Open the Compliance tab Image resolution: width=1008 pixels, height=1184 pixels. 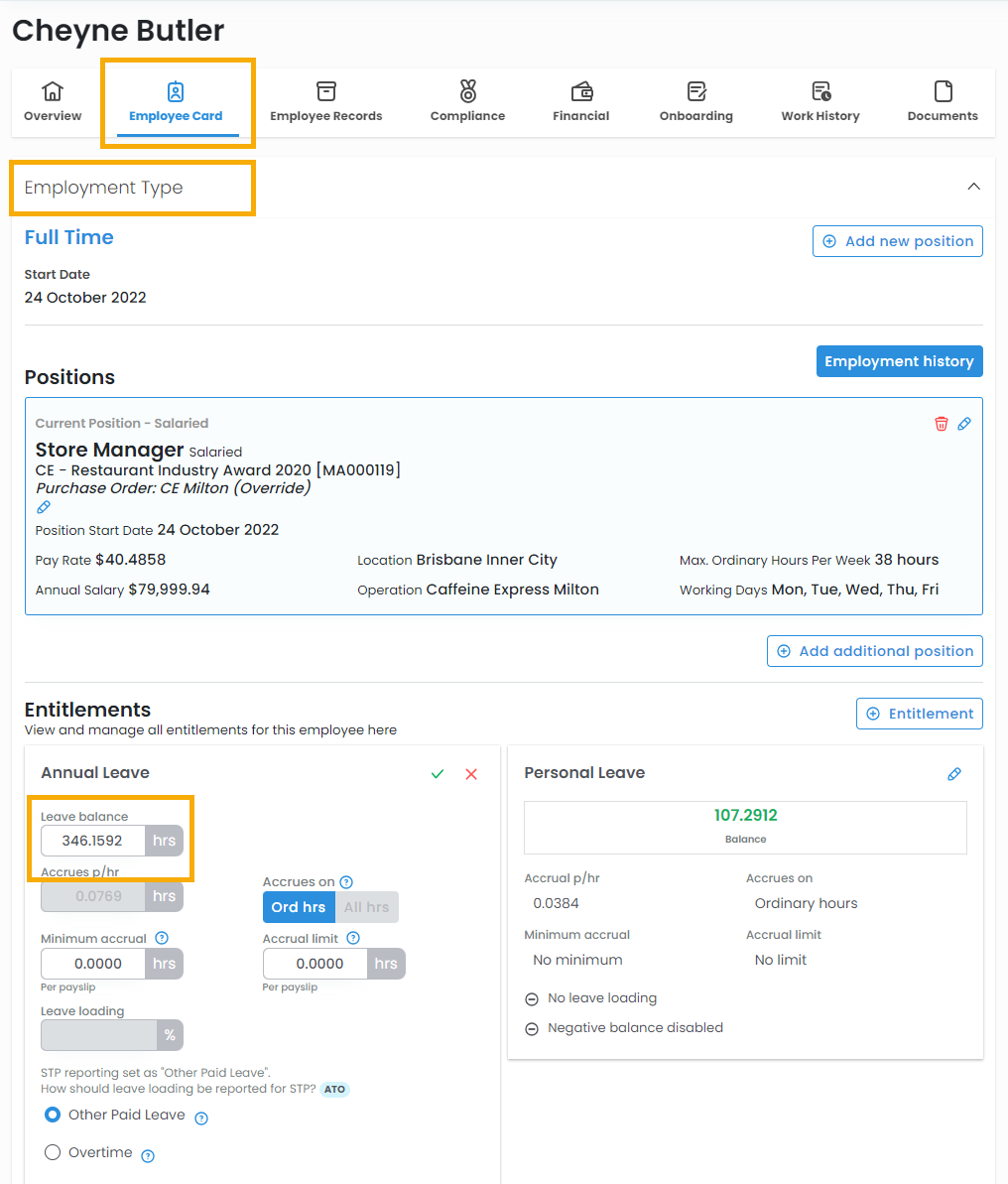(x=467, y=102)
